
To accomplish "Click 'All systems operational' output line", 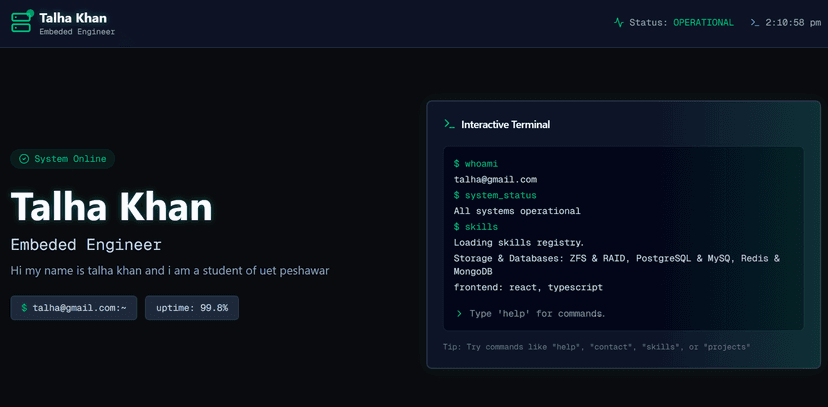I will point(517,211).
